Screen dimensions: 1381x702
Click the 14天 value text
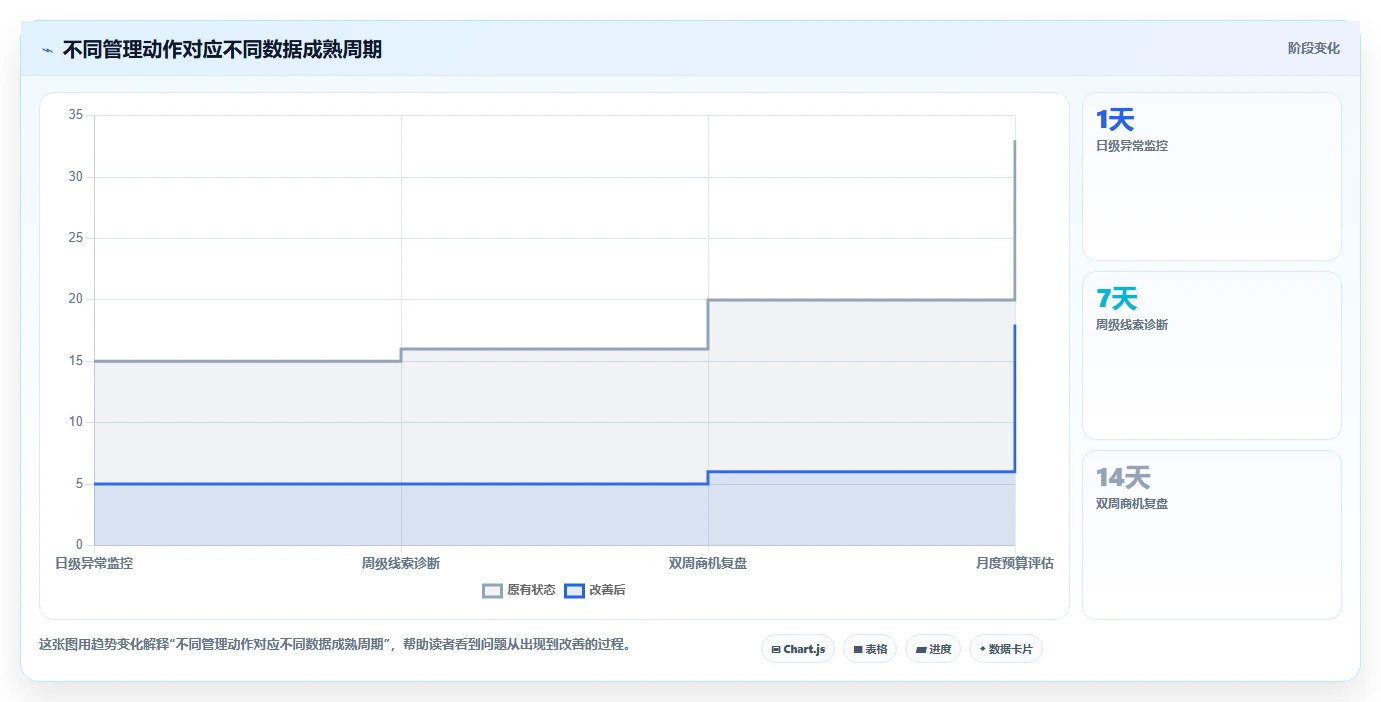(1123, 477)
